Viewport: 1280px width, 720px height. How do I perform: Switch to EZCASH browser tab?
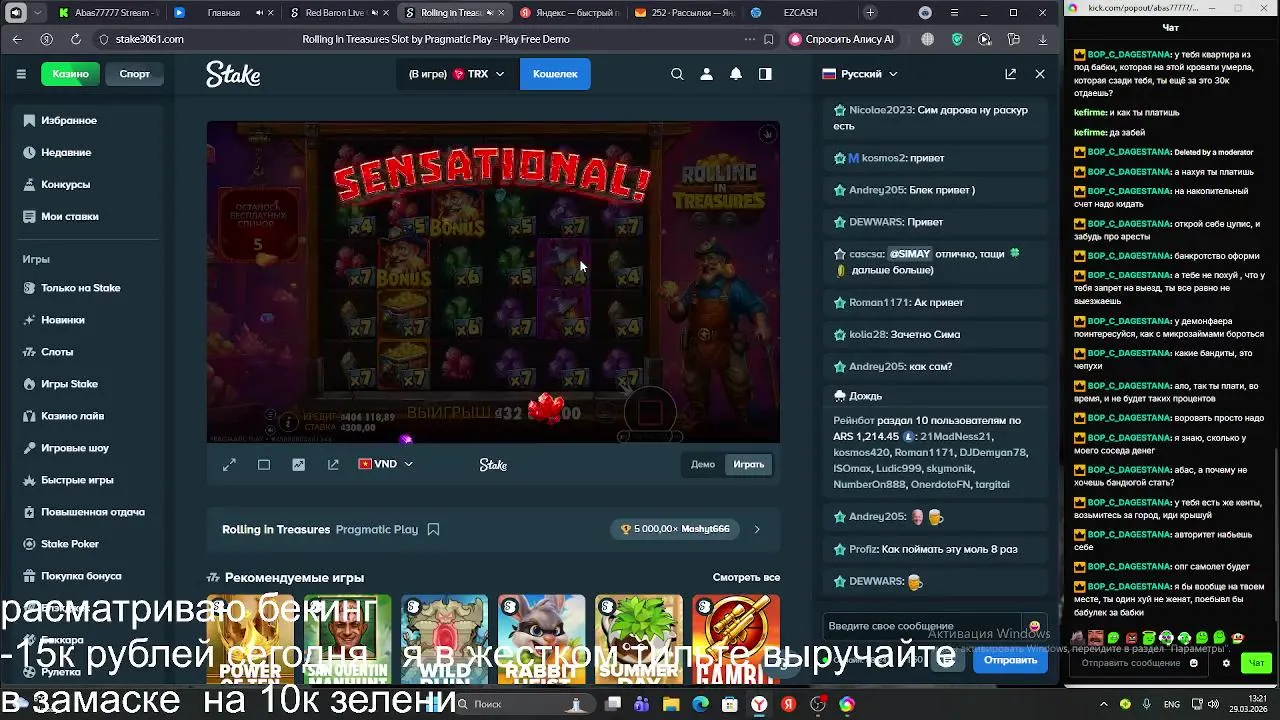pyautogui.click(x=800, y=13)
